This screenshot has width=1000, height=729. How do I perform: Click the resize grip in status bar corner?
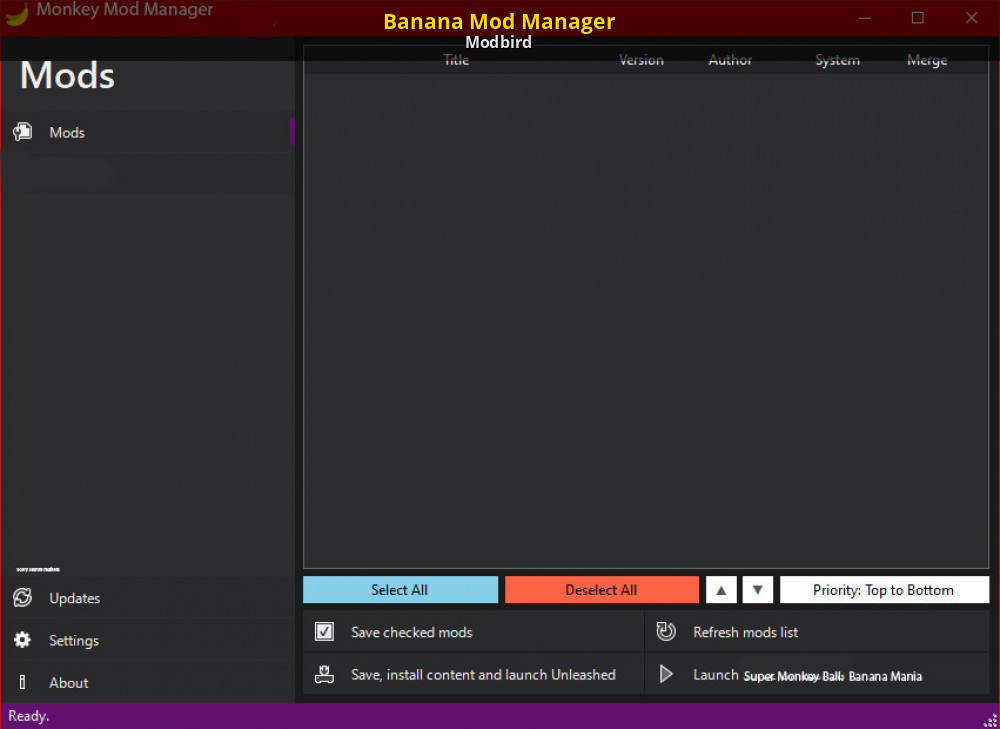click(x=990, y=720)
